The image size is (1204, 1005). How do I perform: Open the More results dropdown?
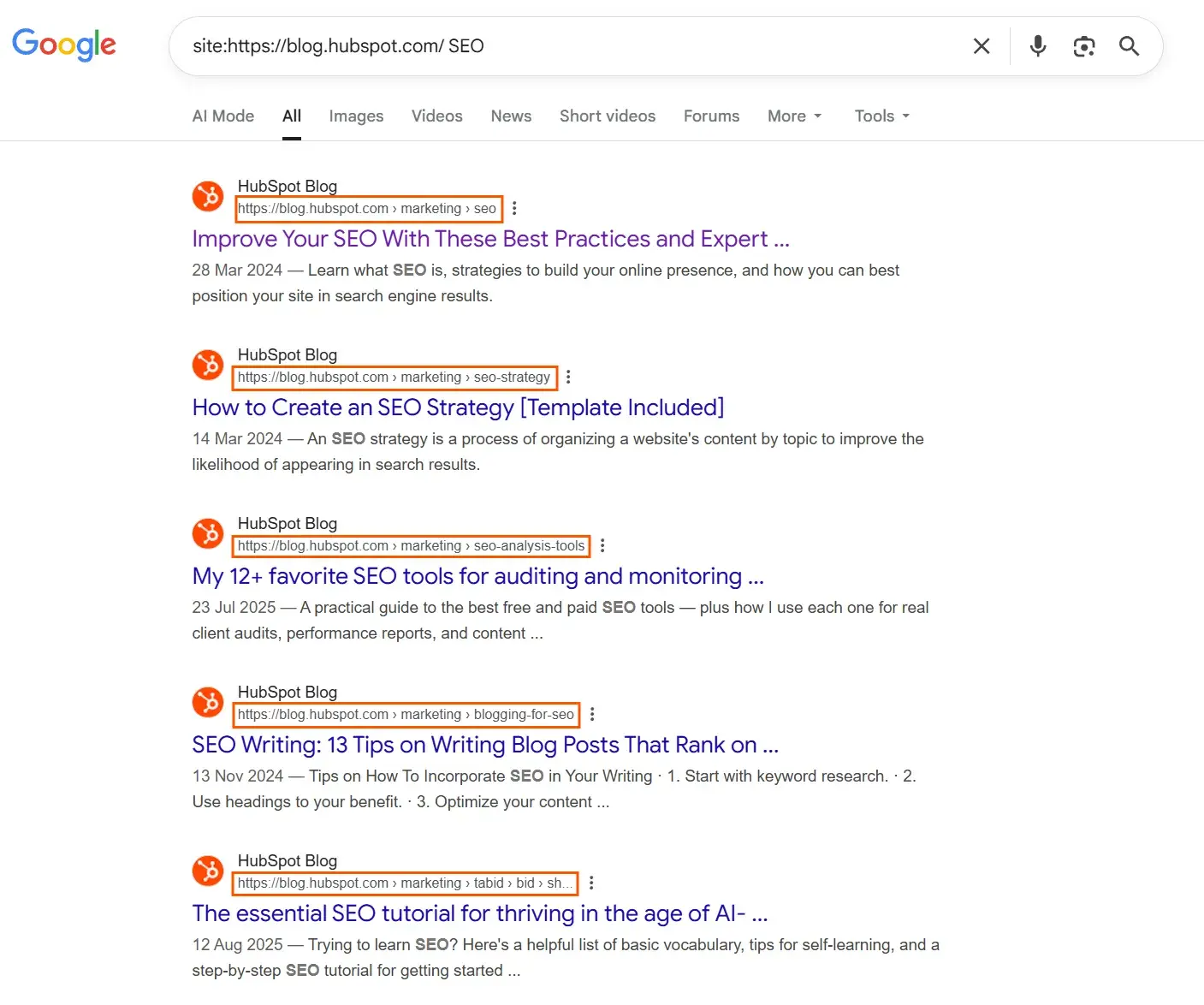[x=792, y=116]
